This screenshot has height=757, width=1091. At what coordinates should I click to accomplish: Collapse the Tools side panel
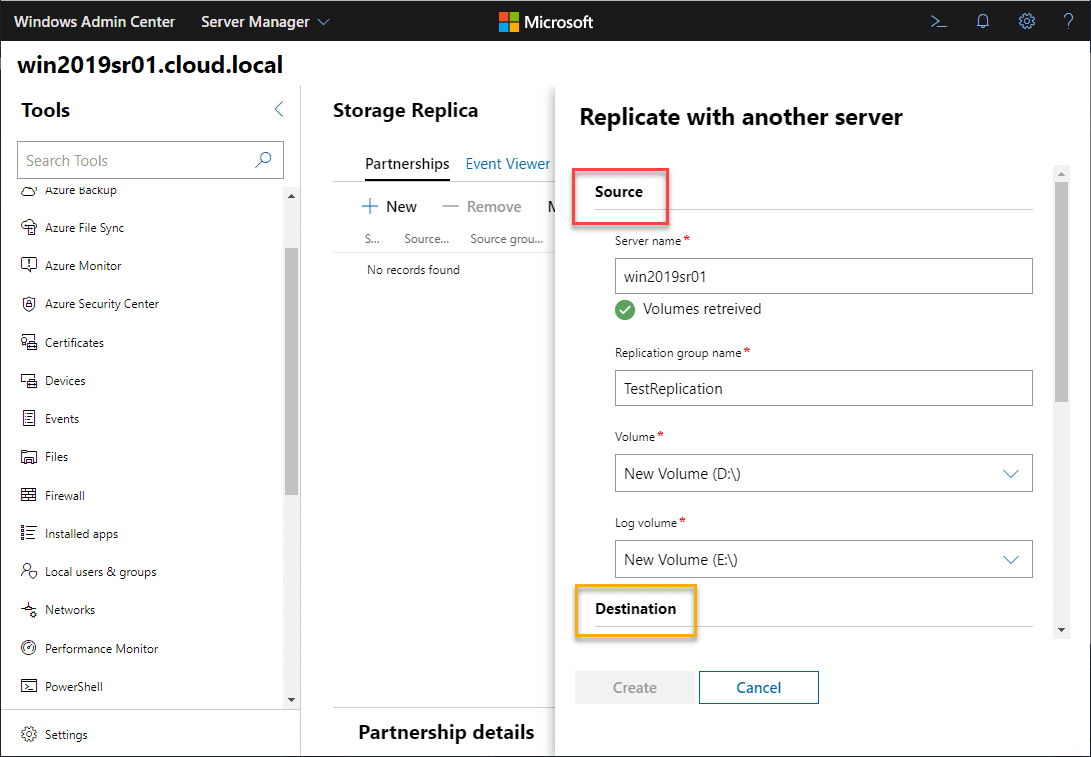coord(279,110)
